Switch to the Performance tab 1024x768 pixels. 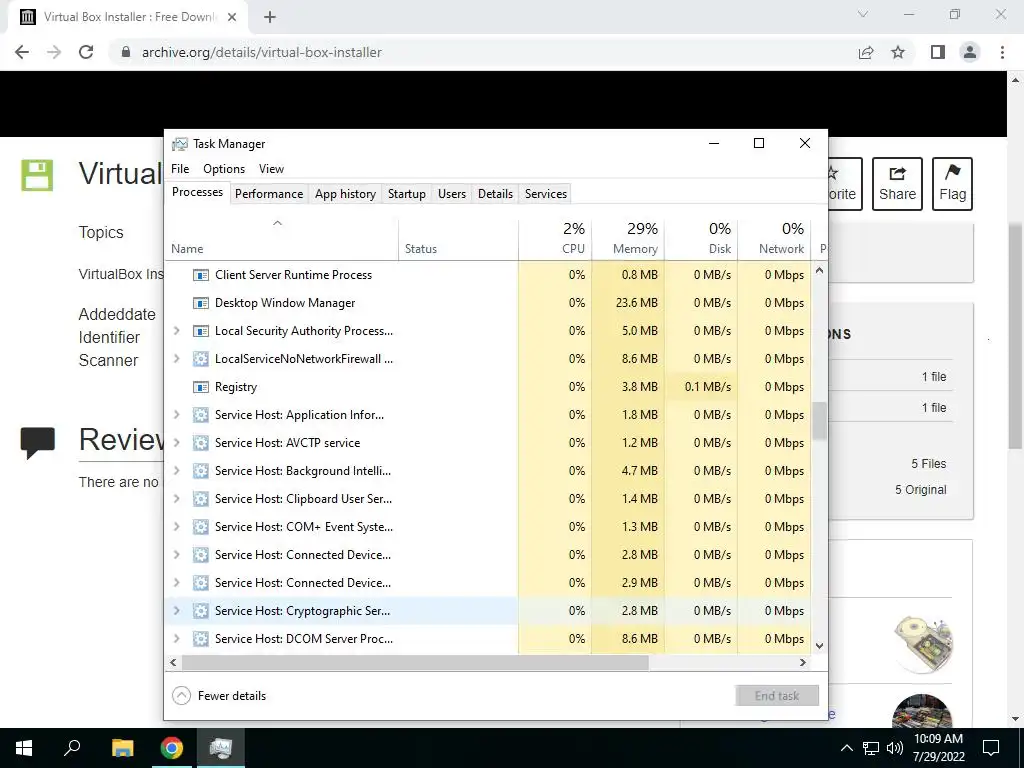coord(269,194)
